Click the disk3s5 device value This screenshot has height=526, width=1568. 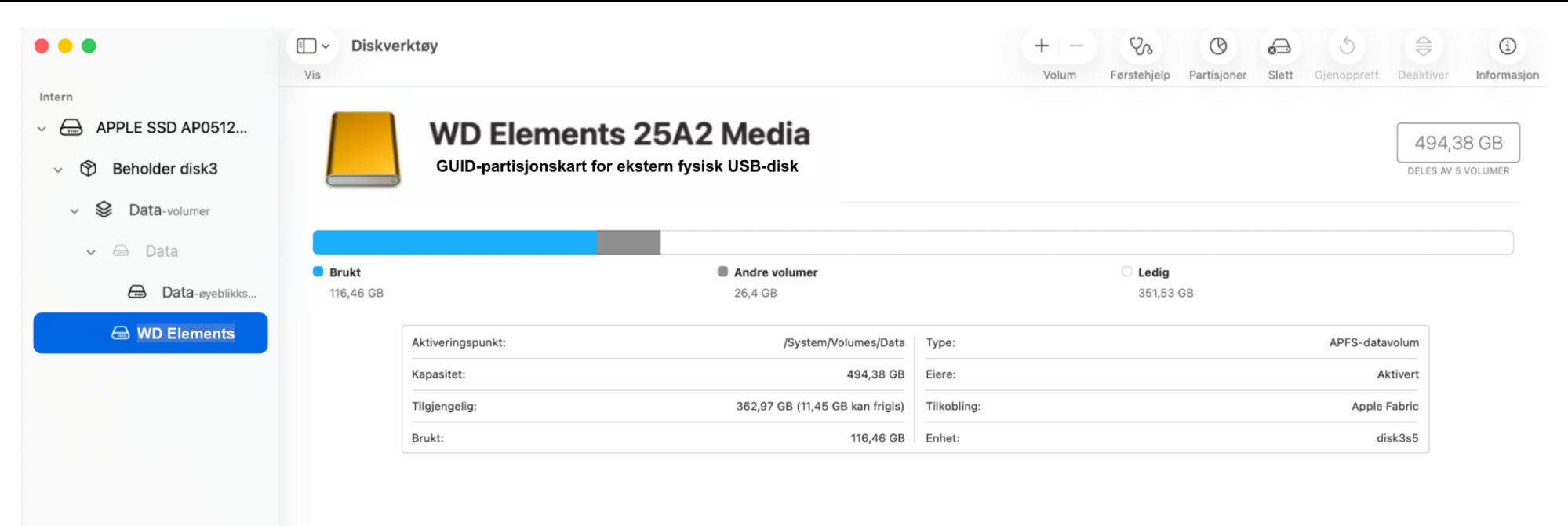(1397, 438)
